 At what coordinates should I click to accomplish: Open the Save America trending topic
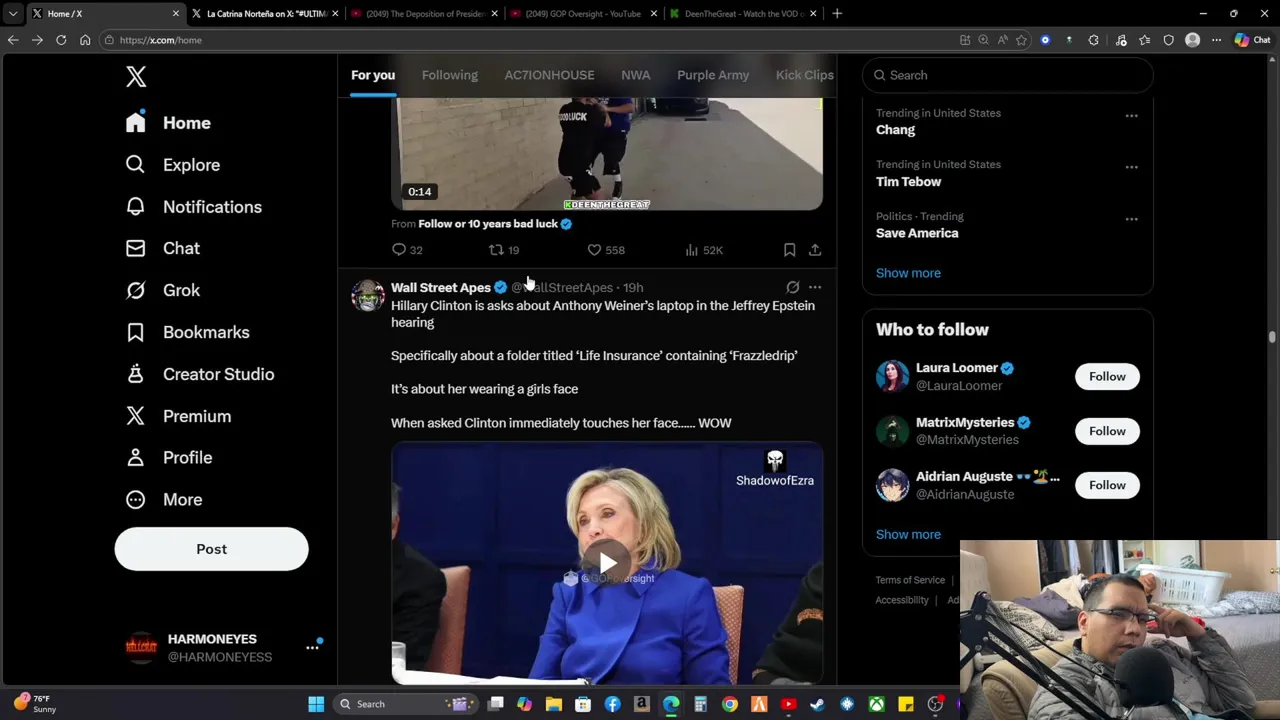pyautogui.click(x=917, y=233)
